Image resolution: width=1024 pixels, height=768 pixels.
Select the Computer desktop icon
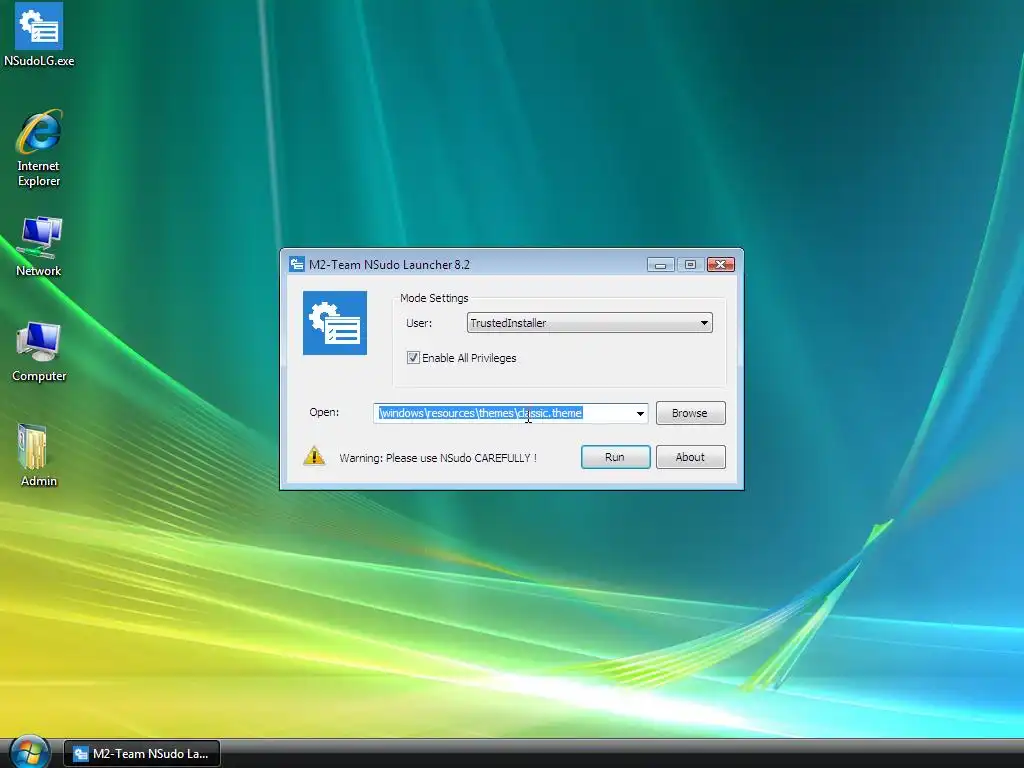point(39,351)
